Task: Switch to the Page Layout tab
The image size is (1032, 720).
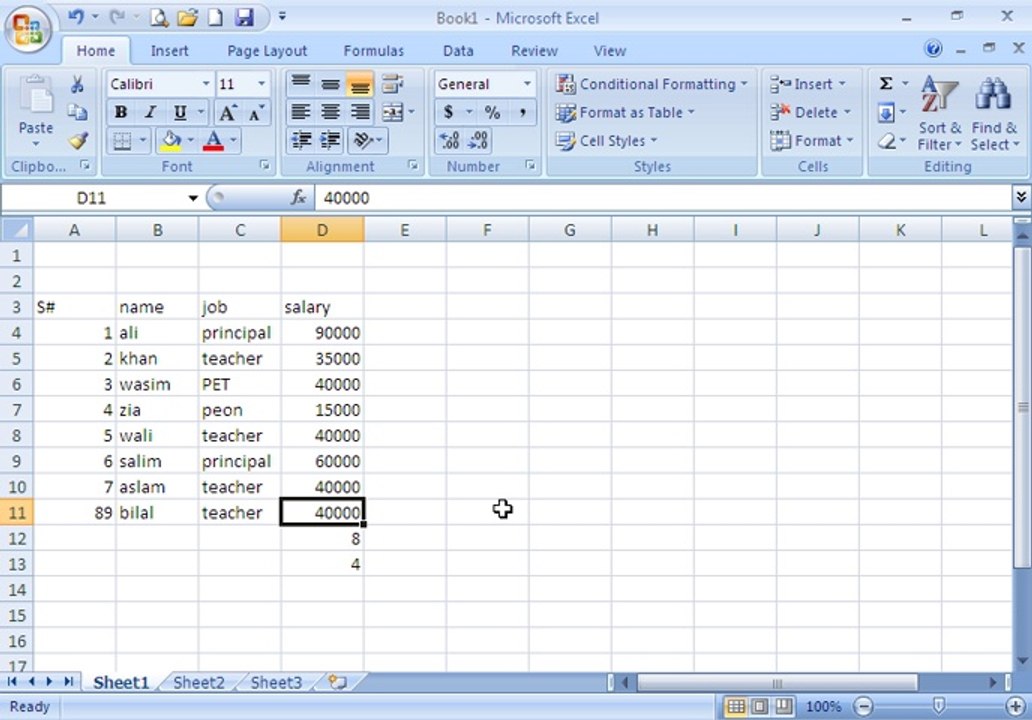Action: 267,51
